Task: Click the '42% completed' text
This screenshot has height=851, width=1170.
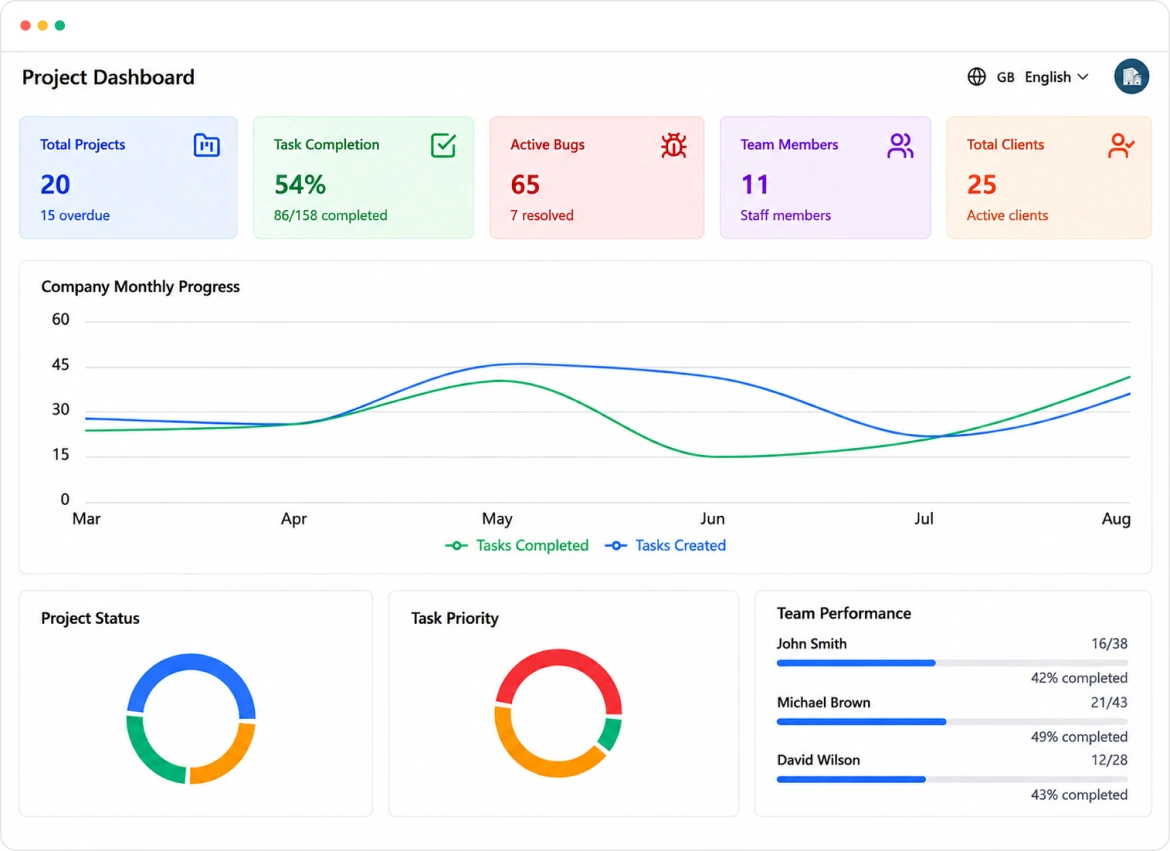Action: click(x=1079, y=678)
